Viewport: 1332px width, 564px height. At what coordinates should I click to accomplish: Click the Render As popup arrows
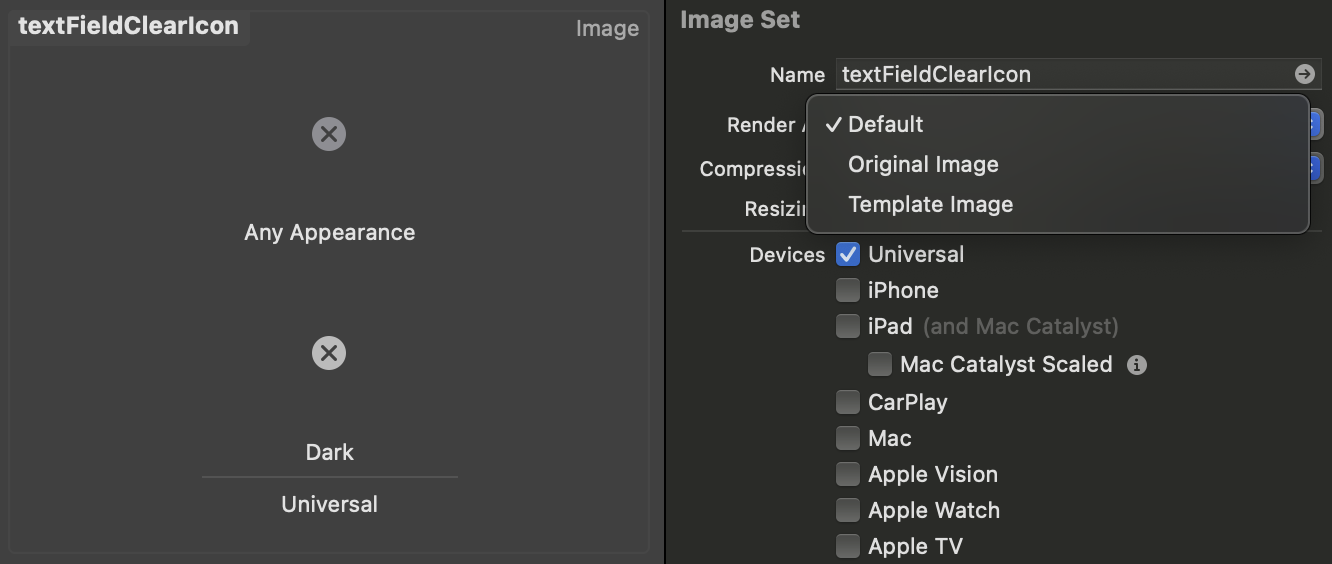click(1317, 124)
